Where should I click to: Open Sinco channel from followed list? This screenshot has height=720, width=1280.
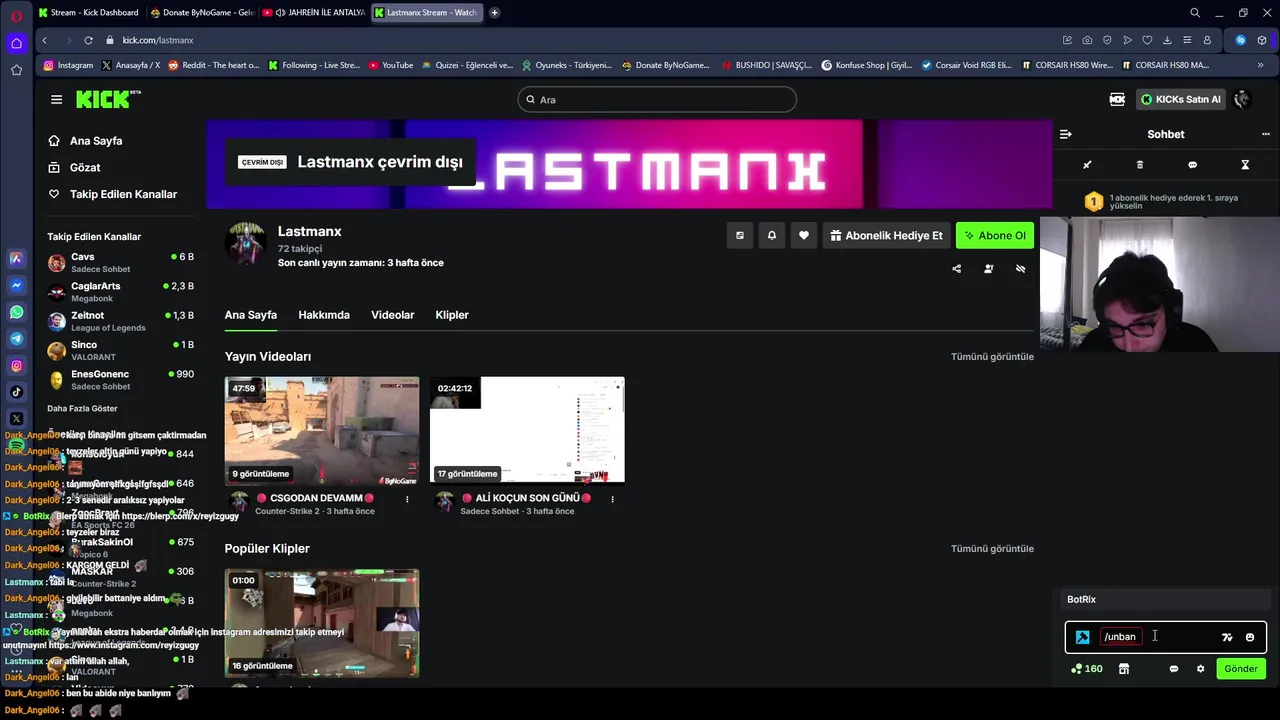click(120, 350)
